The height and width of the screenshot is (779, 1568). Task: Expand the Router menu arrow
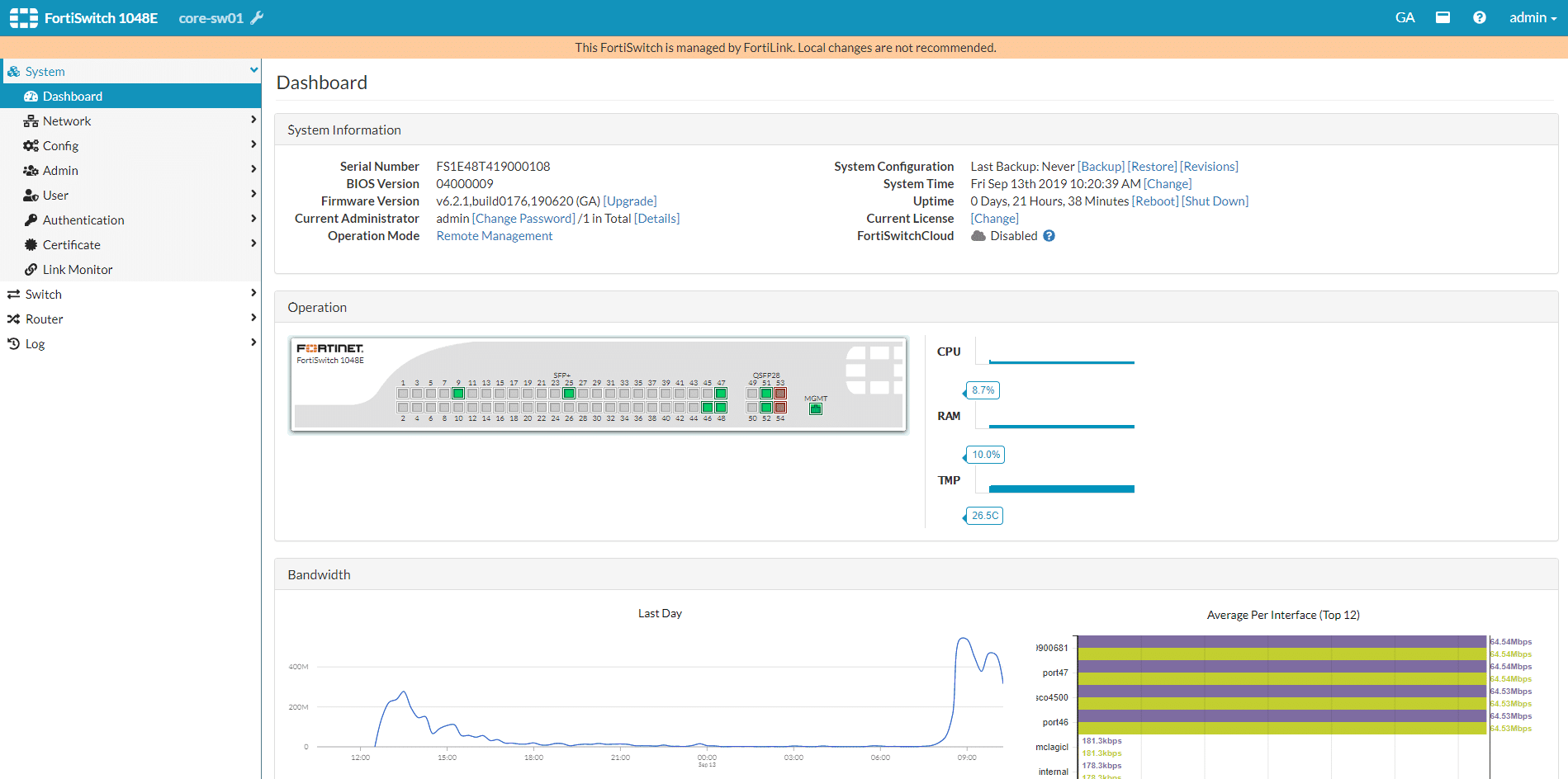point(253,318)
